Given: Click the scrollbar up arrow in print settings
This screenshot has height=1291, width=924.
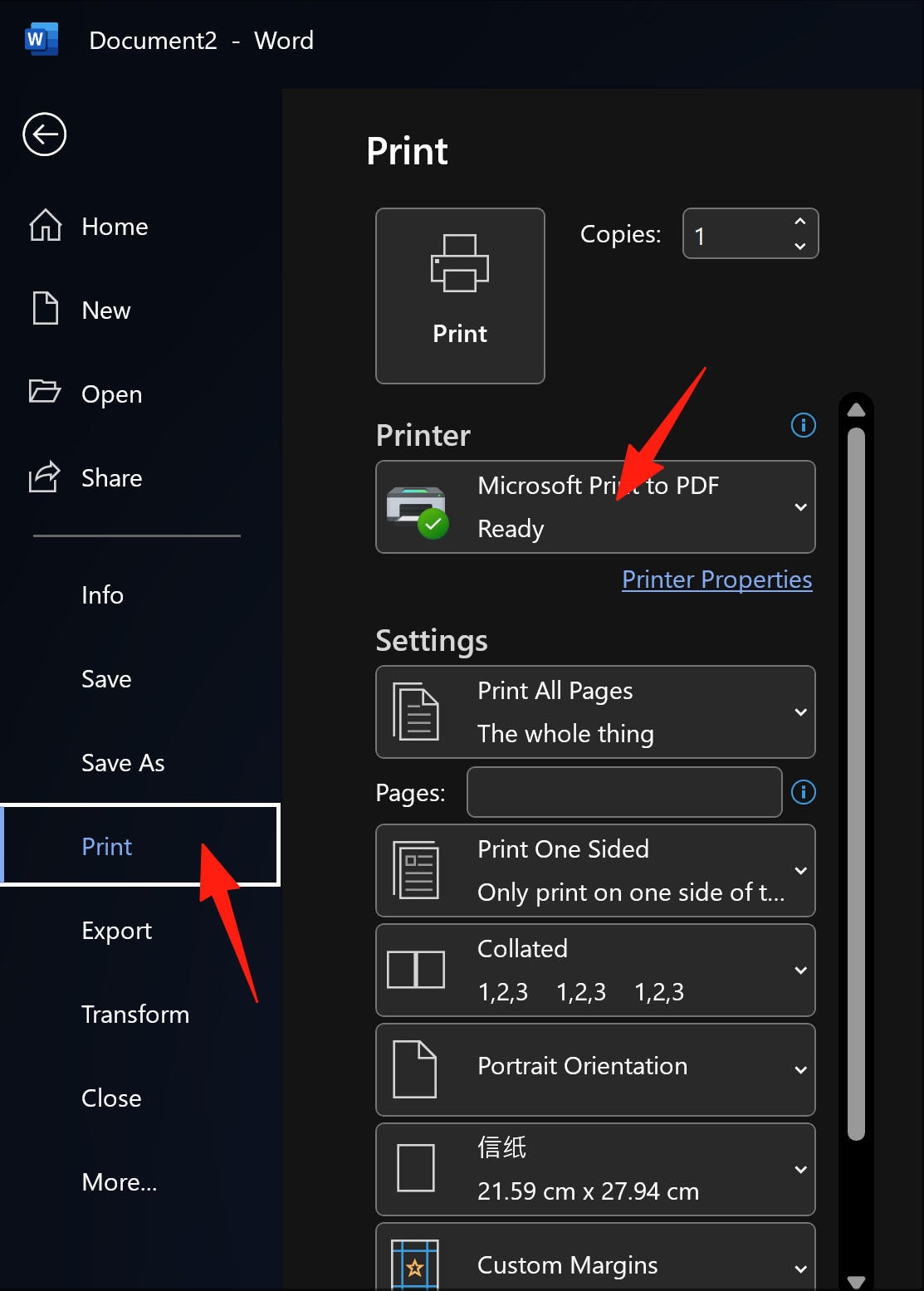Looking at the screenshot, I should coord(857,409).
